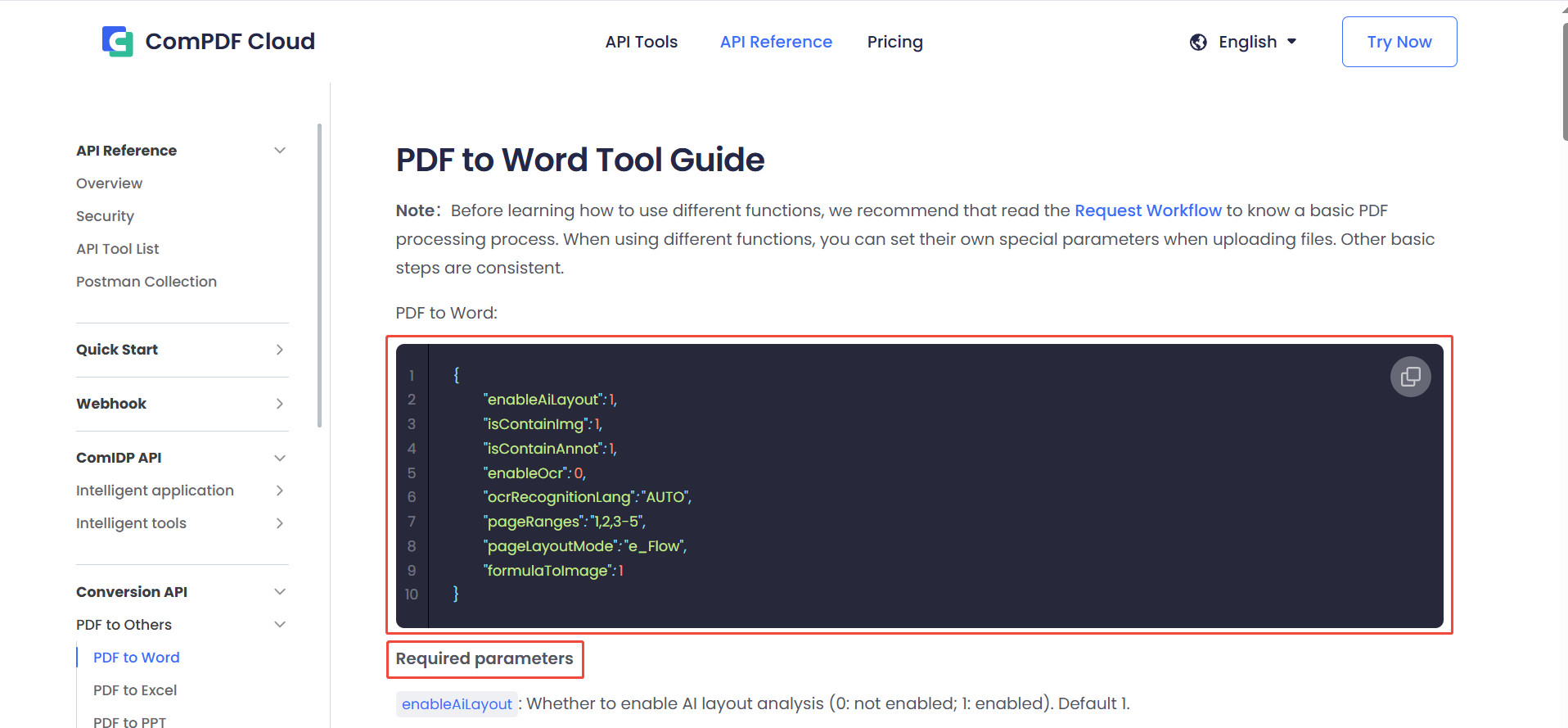The image size is (1568, 728).
Task: Expand the Intelligent tools submenu
Action: click(x=280, y=523)
